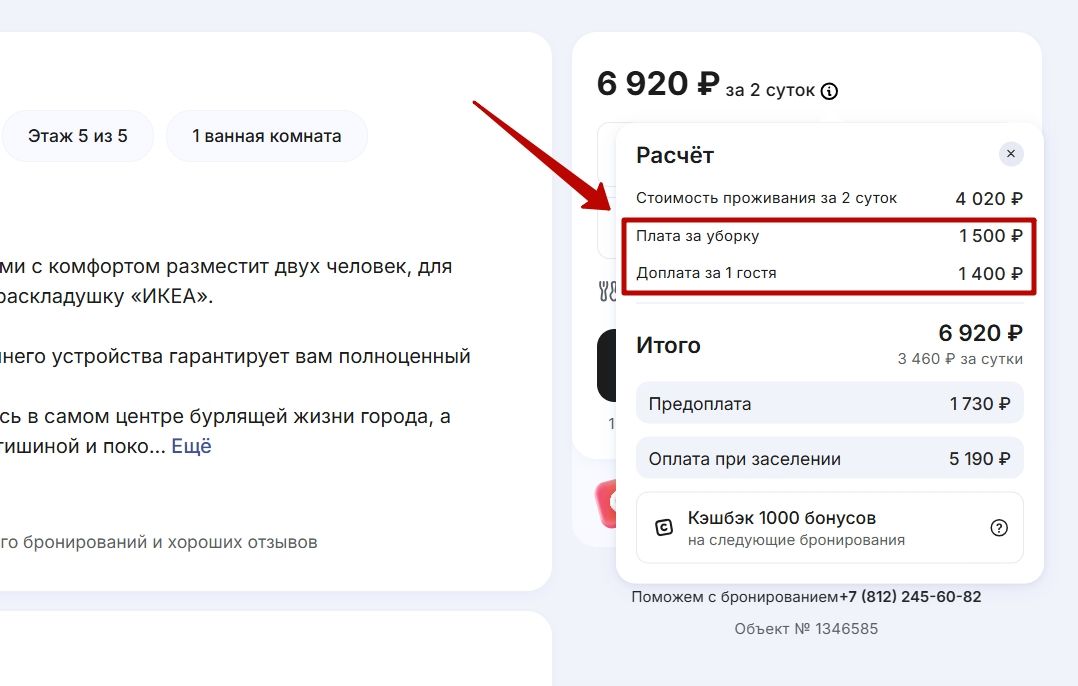Call the +7 (812) 245-60-82 number
This screenshot has height=686, width=1078.
tap(909, 597)
